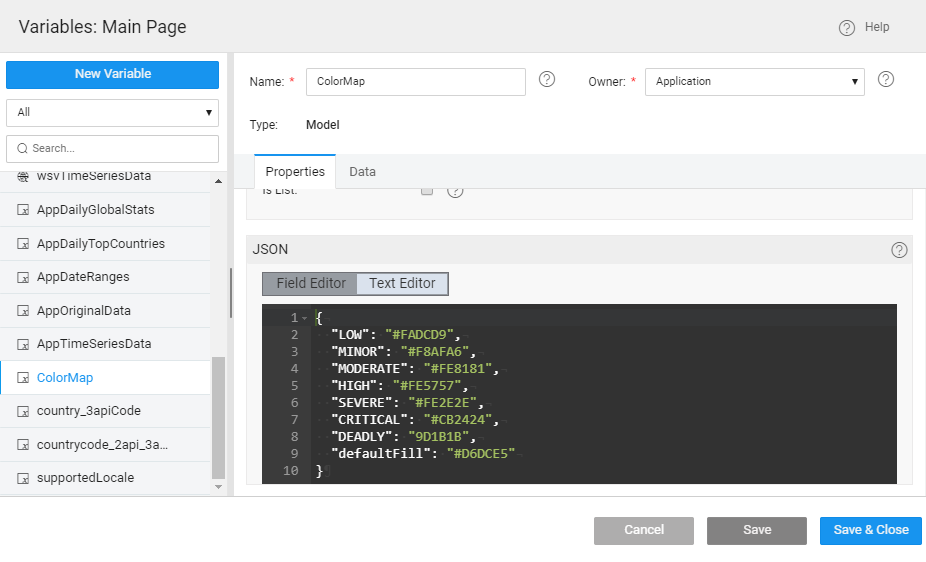The height and width of the screenshot is (562, 926).
Task: Click the Save & Close button
Action: (870, 530)
